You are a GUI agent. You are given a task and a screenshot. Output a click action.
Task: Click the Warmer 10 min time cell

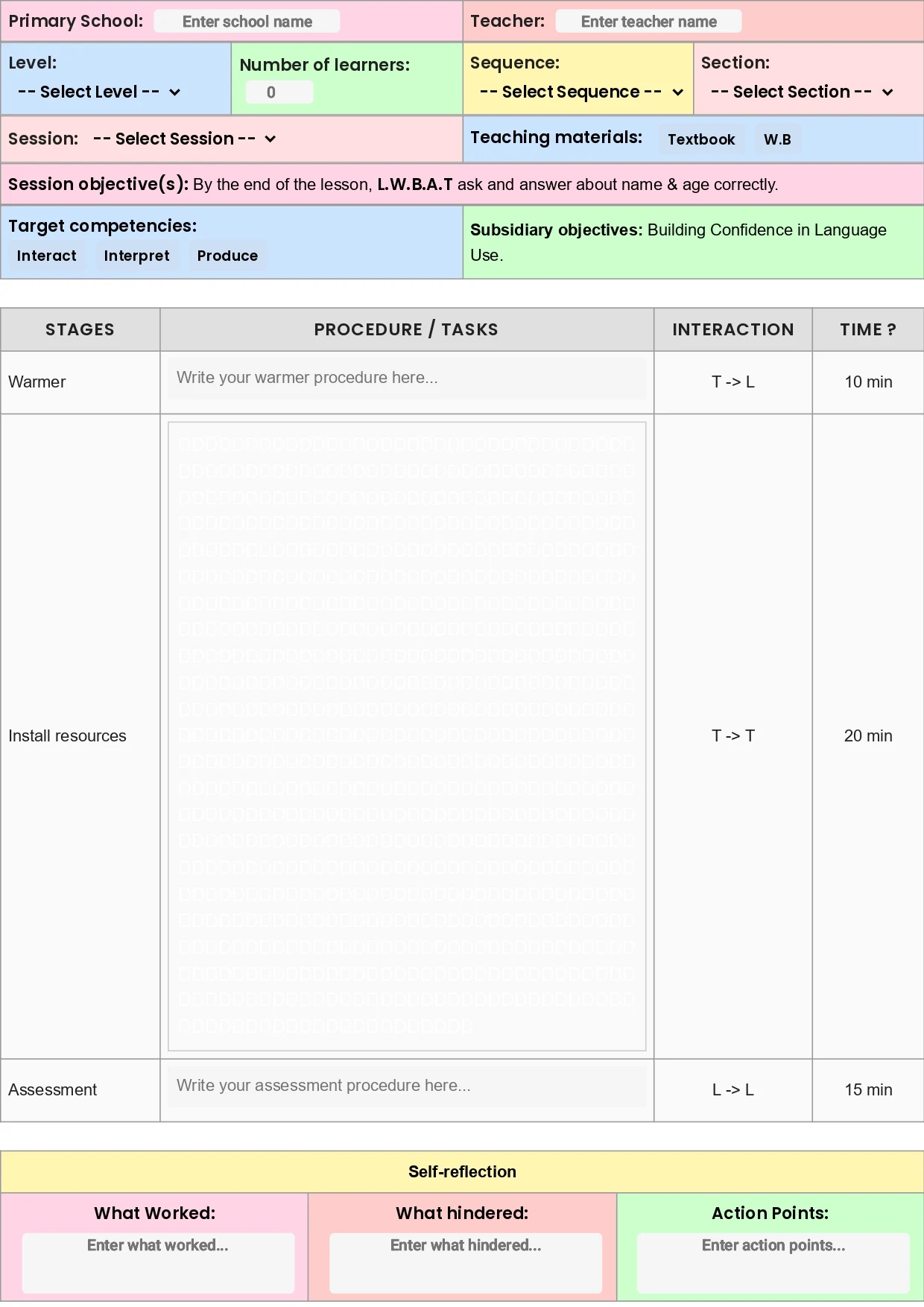click(x=868, y=382)
